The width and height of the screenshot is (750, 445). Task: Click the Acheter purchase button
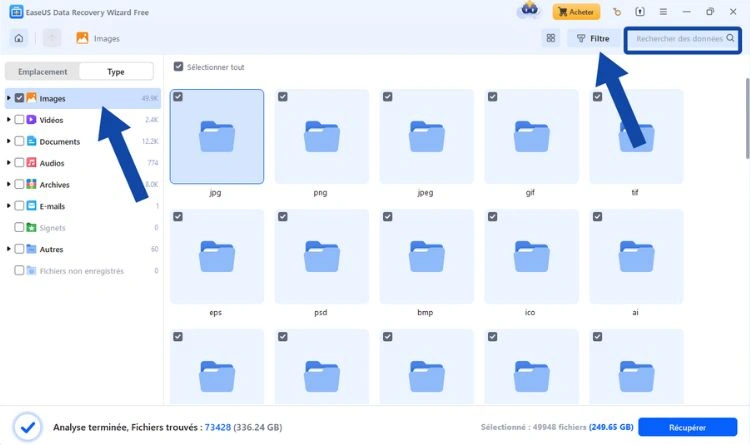[x=576, y=12]
